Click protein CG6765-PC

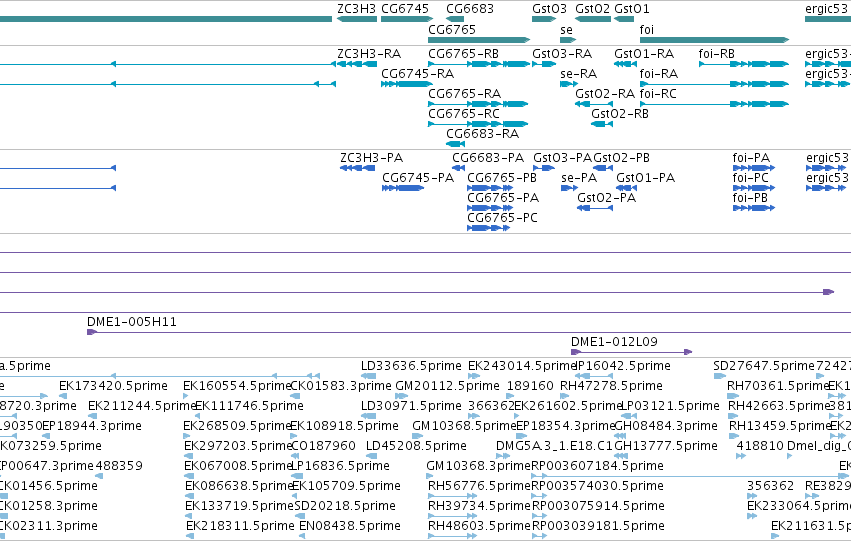503,218
